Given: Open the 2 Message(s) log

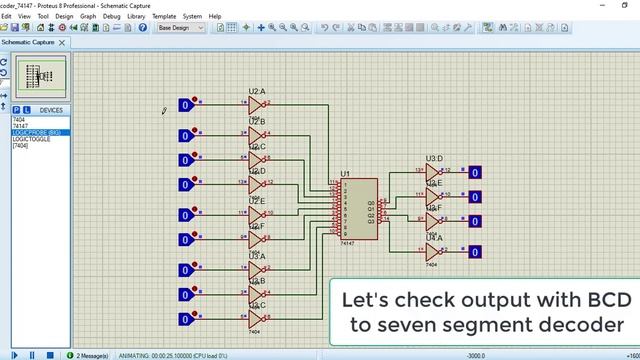Looking at the screenshot, I should pos(88,356).
